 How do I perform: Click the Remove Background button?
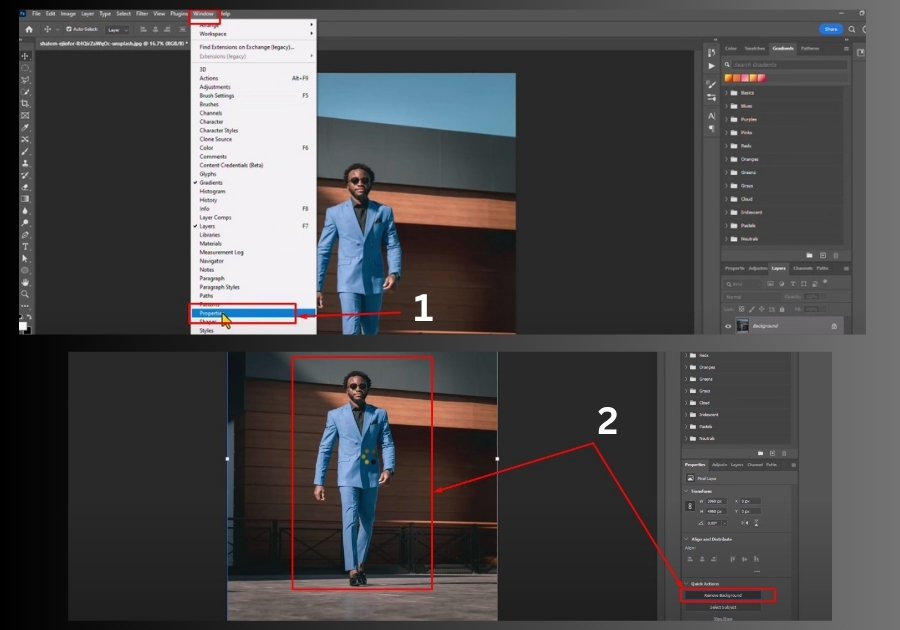tap(723, 596)
